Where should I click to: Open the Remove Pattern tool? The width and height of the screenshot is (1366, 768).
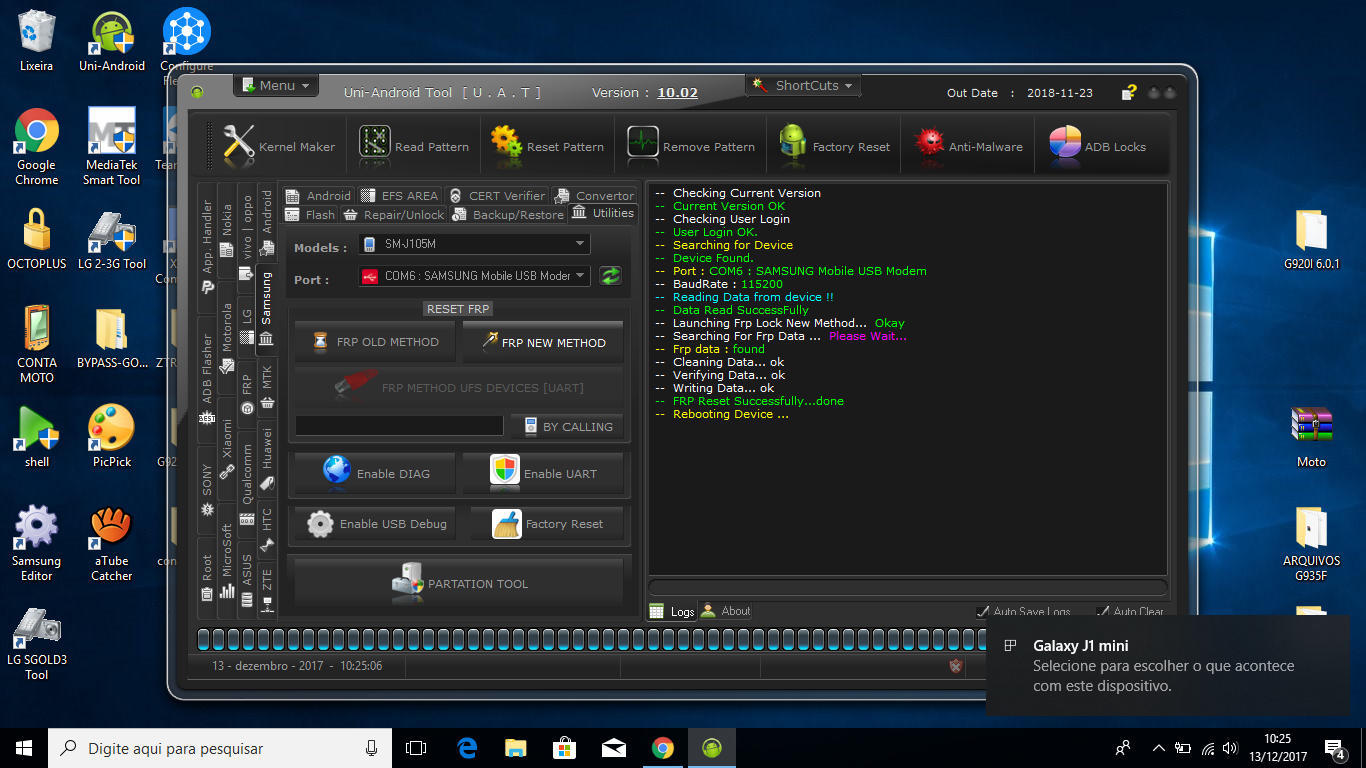click(691, 146)
